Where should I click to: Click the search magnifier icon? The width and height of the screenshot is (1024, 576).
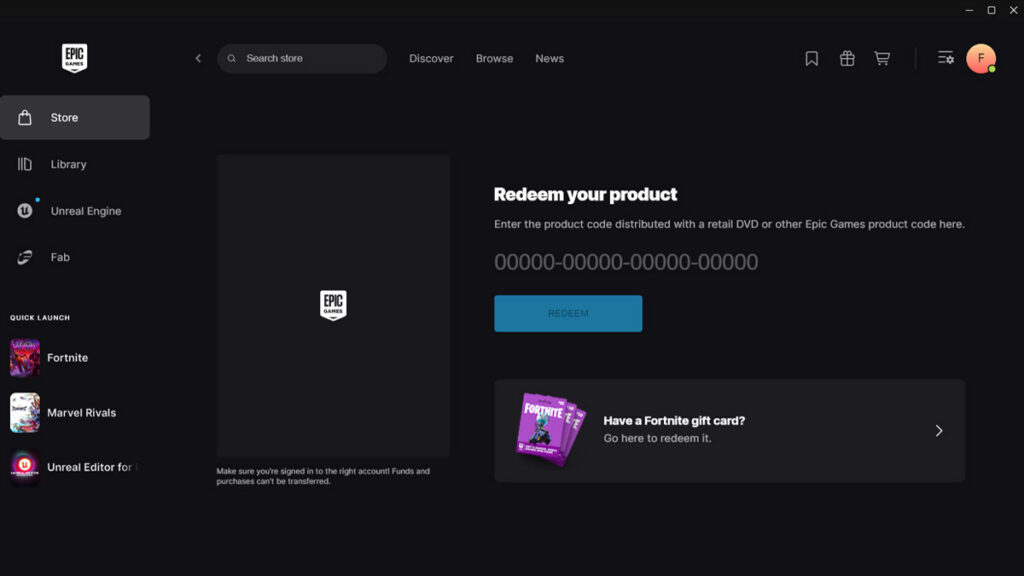tap(232, 58)
